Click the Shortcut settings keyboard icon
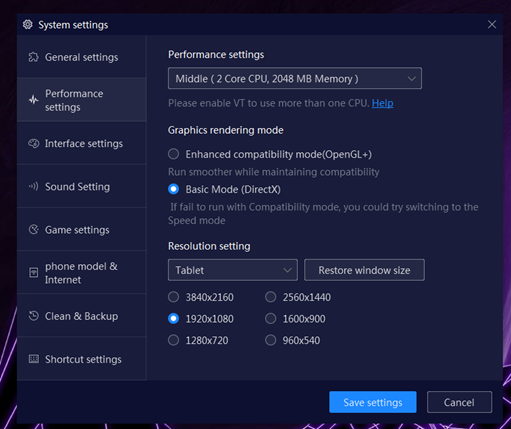The width and height of the screenshot is (511, 429). [x=33, y=359]
